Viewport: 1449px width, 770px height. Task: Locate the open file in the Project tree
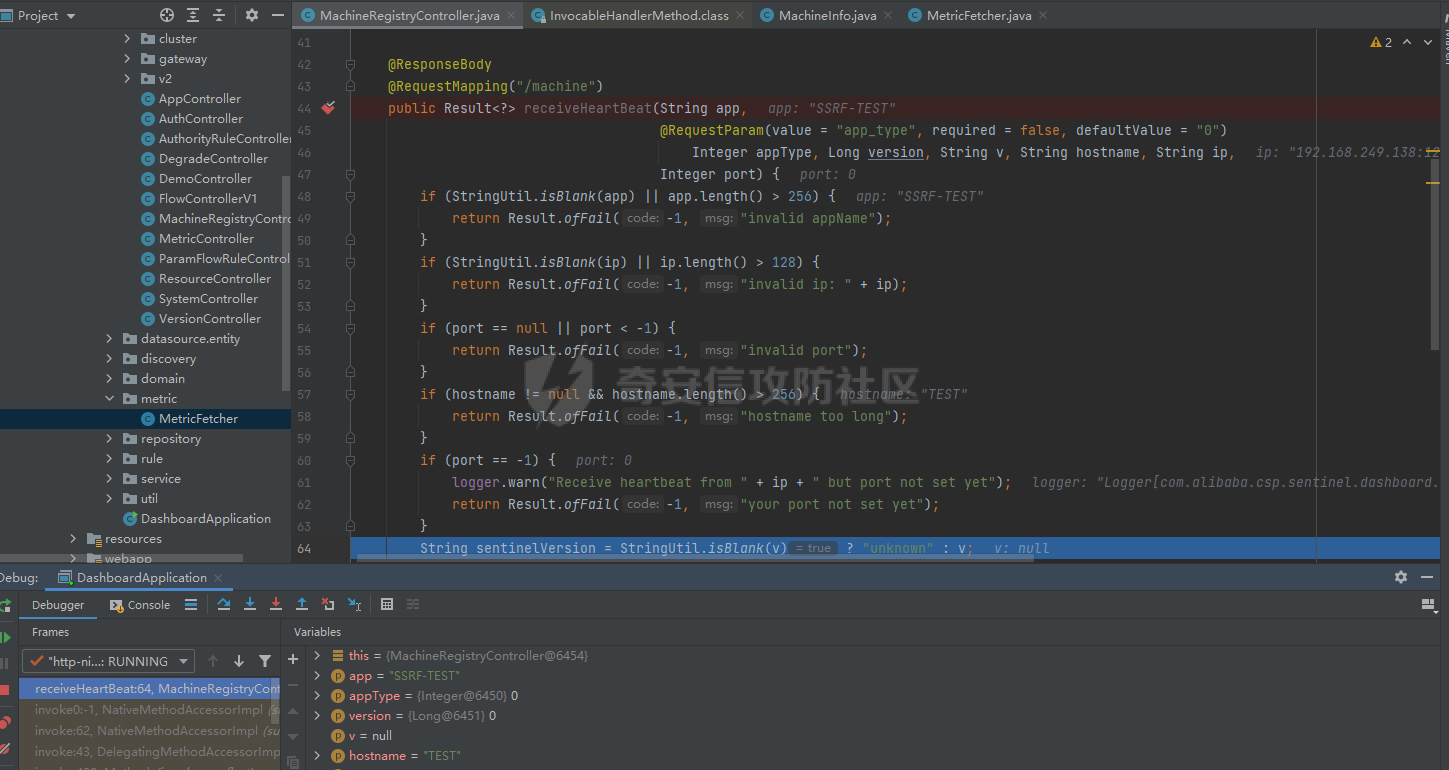167,16
